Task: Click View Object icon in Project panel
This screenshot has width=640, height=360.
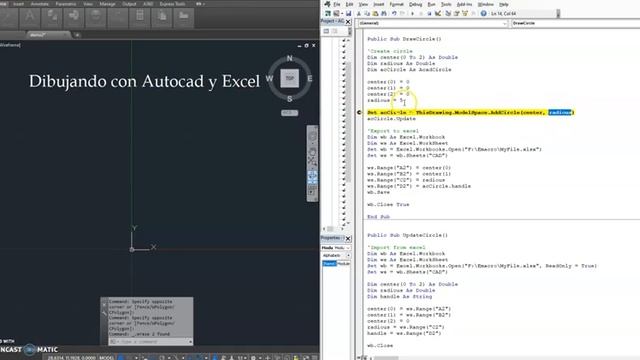Action: point(335,31)
